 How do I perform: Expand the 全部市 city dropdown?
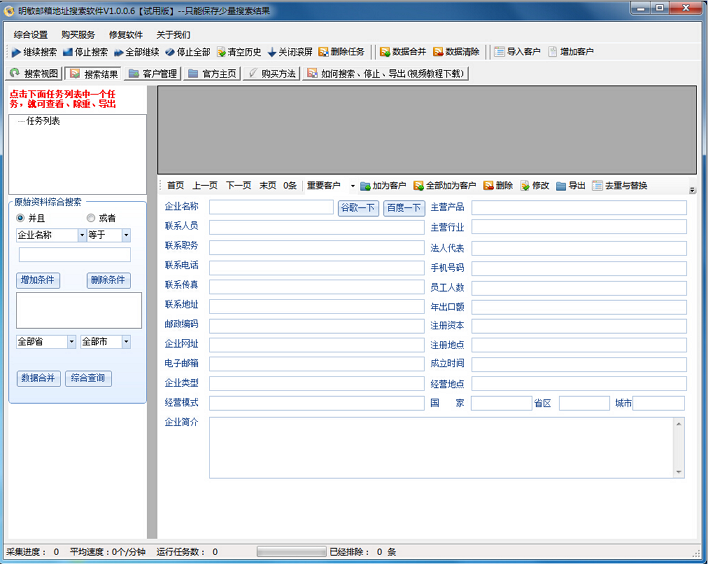click(126, 342)
